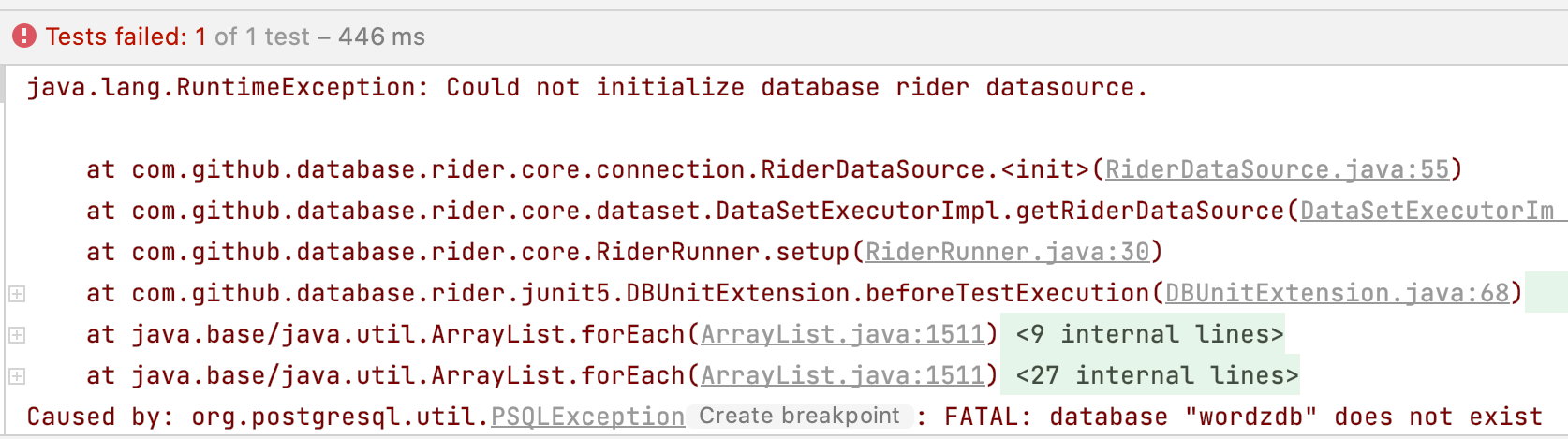Open the RiderDataSource.java:55 source link
Image resolution: width=1568 pixels, height=439 pixels.
[x=1277, y=169]
